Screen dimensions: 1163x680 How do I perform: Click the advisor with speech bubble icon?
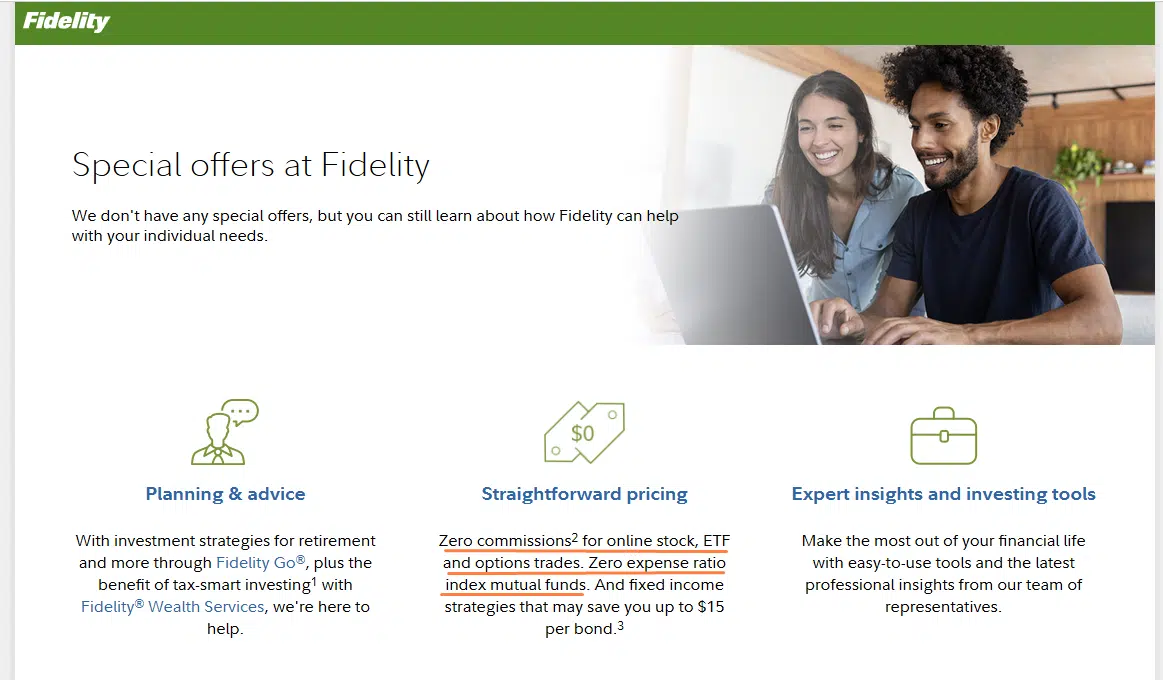pyautogui.click(x=225, y=432)
